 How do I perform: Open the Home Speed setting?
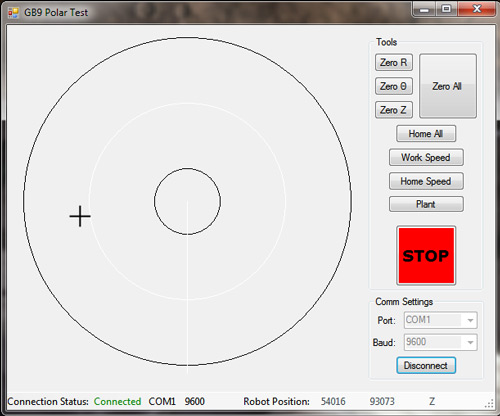pyautogui.click(x=426, y=181)
